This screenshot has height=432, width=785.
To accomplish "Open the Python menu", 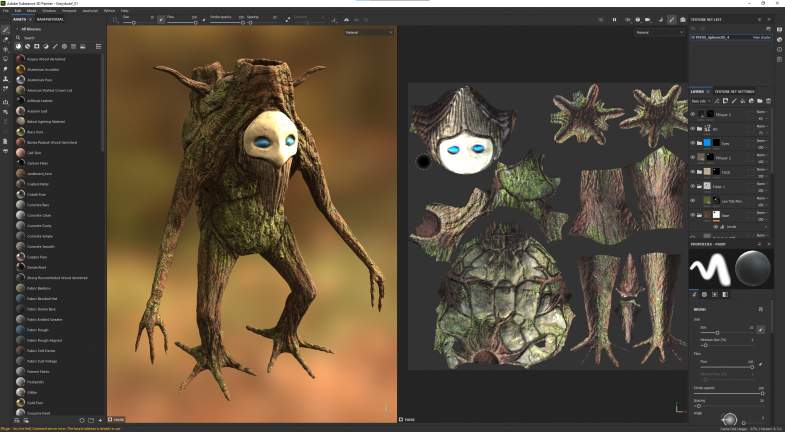I will [109, 11].
